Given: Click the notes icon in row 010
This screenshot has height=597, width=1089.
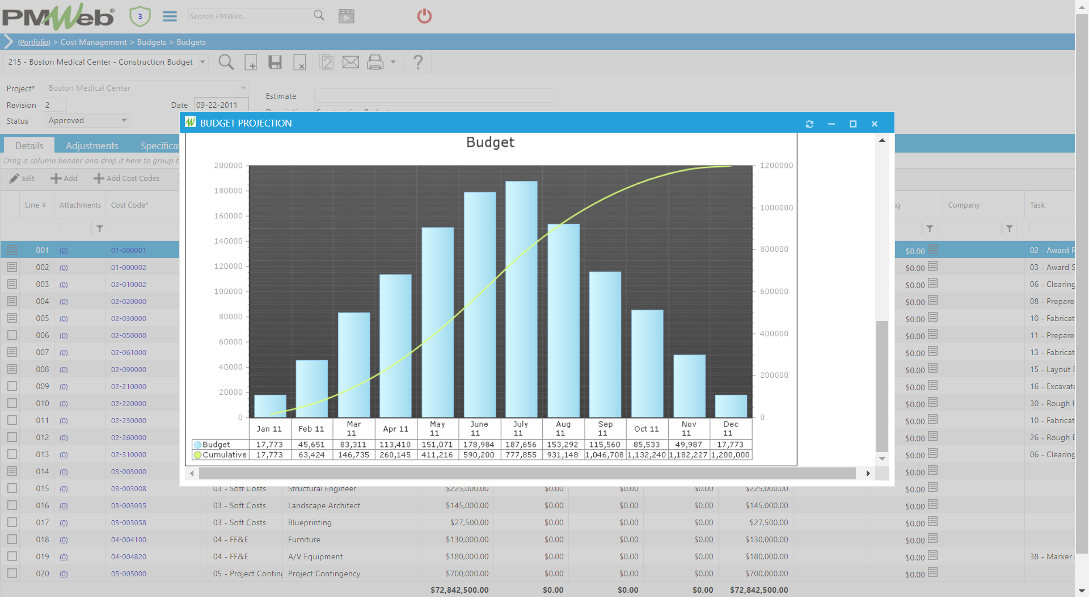Looking at the screenshot, I should pyautogui.click(x=933, y=403).
